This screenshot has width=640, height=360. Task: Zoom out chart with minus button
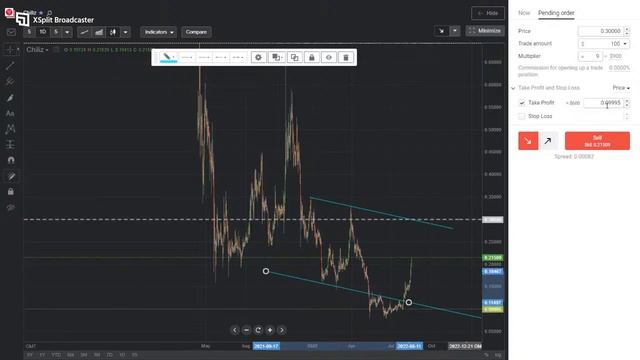coord(246,330)
